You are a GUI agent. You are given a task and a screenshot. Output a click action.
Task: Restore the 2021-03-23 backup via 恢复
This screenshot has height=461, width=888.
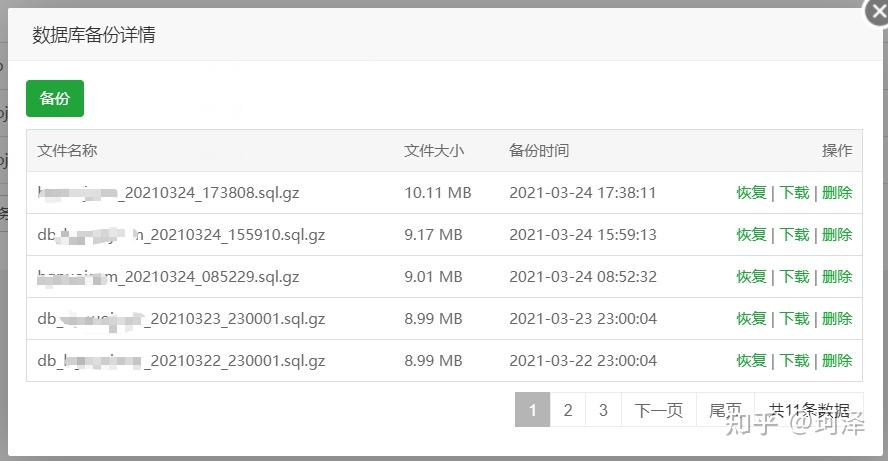click(751, 319)
